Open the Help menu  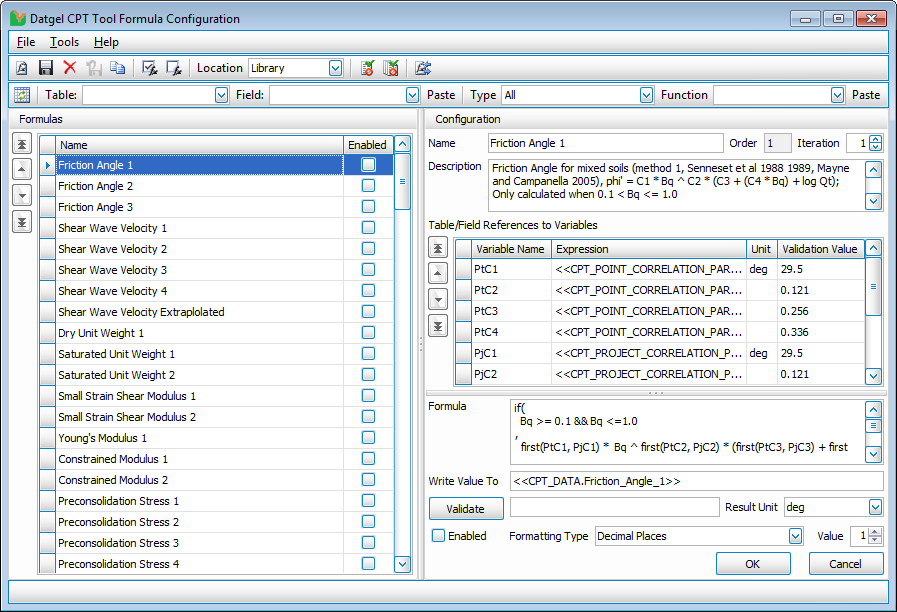click(x=106, y=42)
